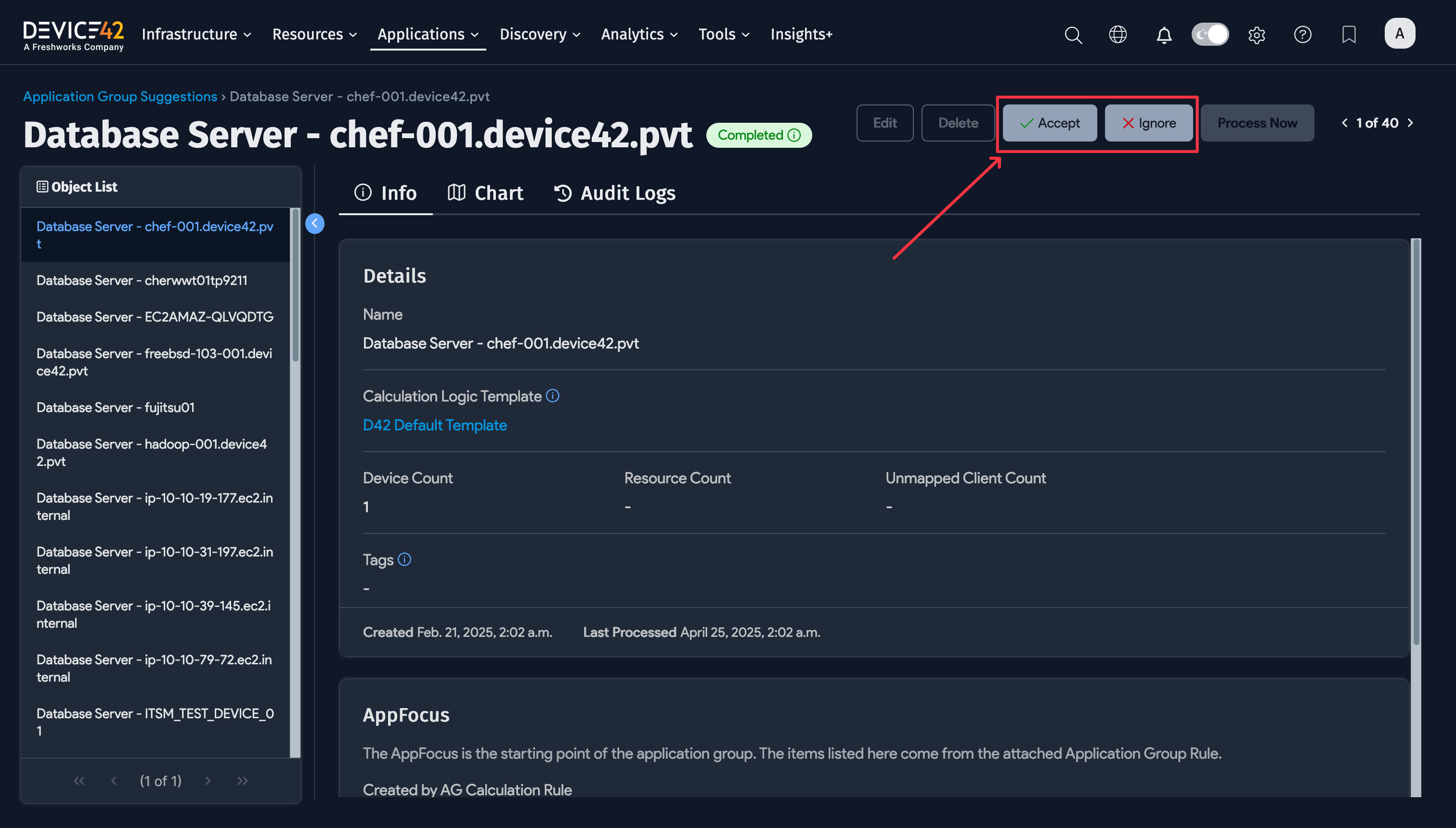
Task: Click the Accept button
Action: click(1049, 123)
